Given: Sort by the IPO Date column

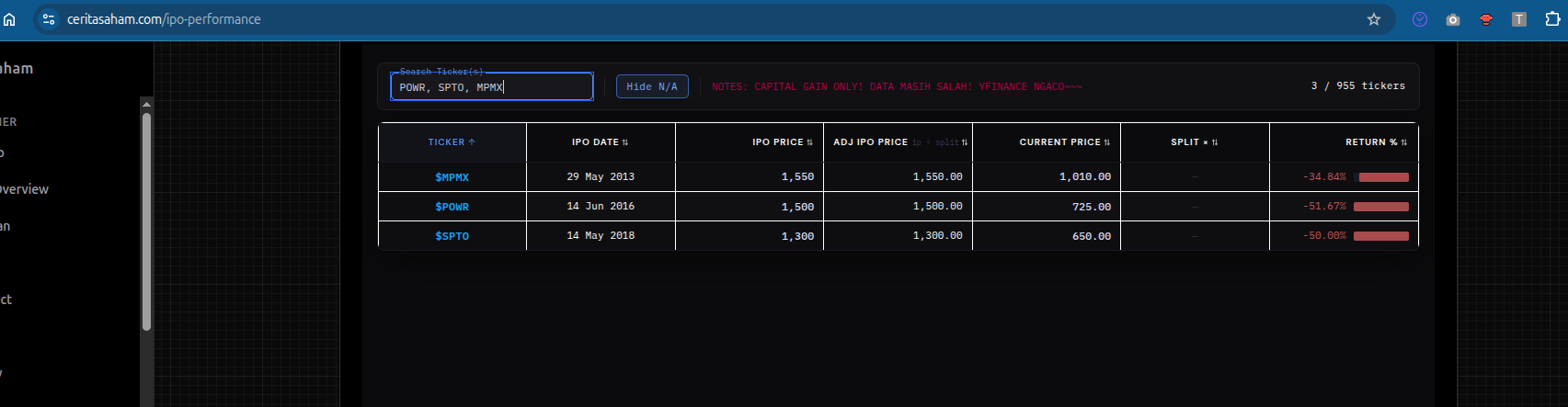Looking at the screenshot, I should click(x=600, y=142).
